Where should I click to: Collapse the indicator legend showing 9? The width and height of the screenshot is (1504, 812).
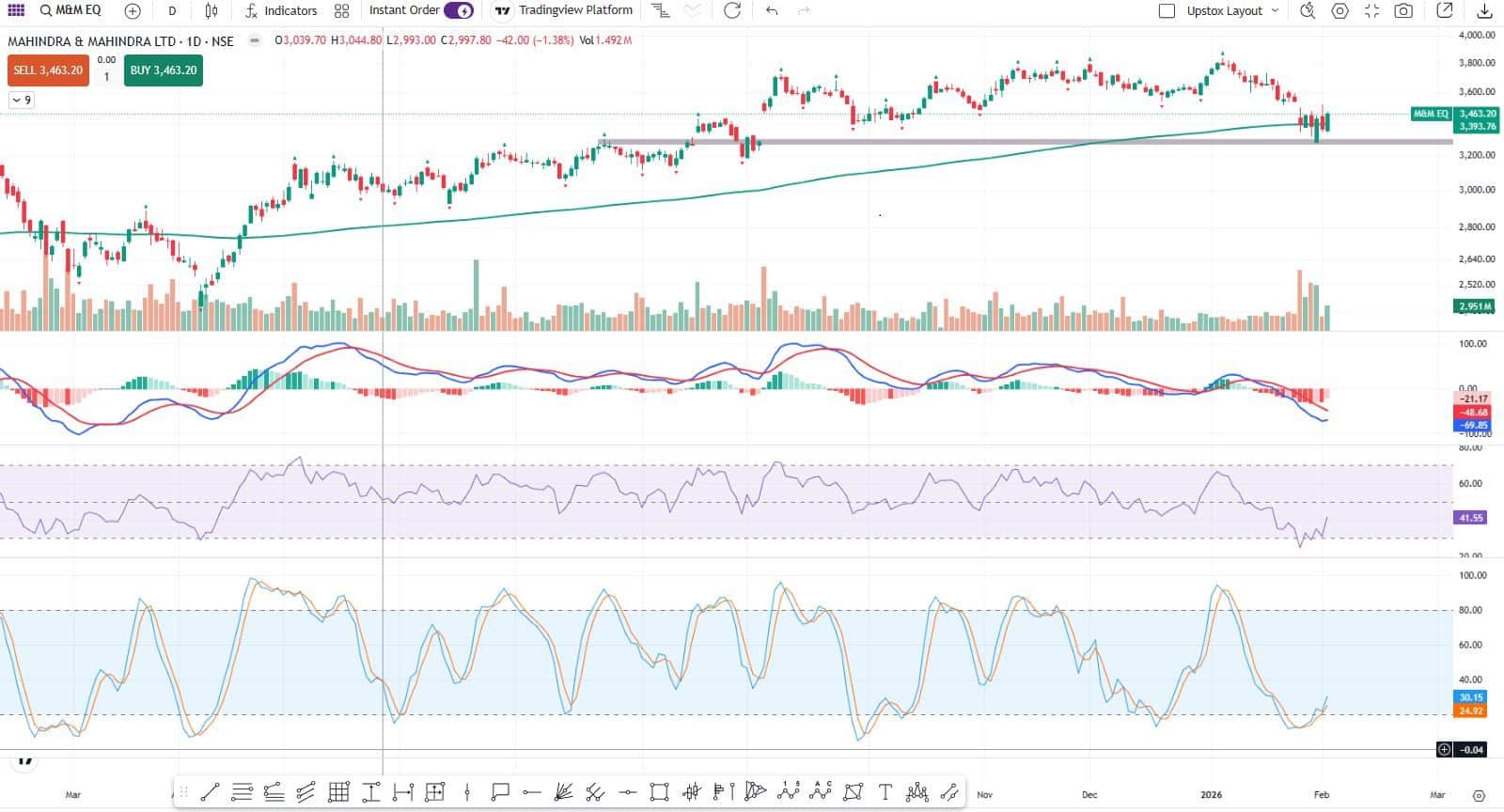click(22, 100)
